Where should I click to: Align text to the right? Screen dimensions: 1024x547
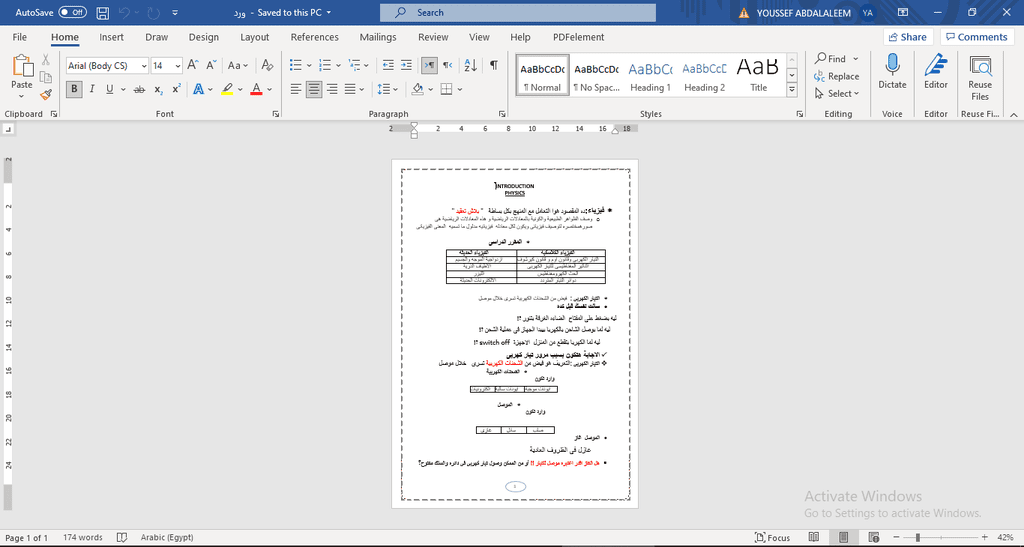tap(332, 89)
